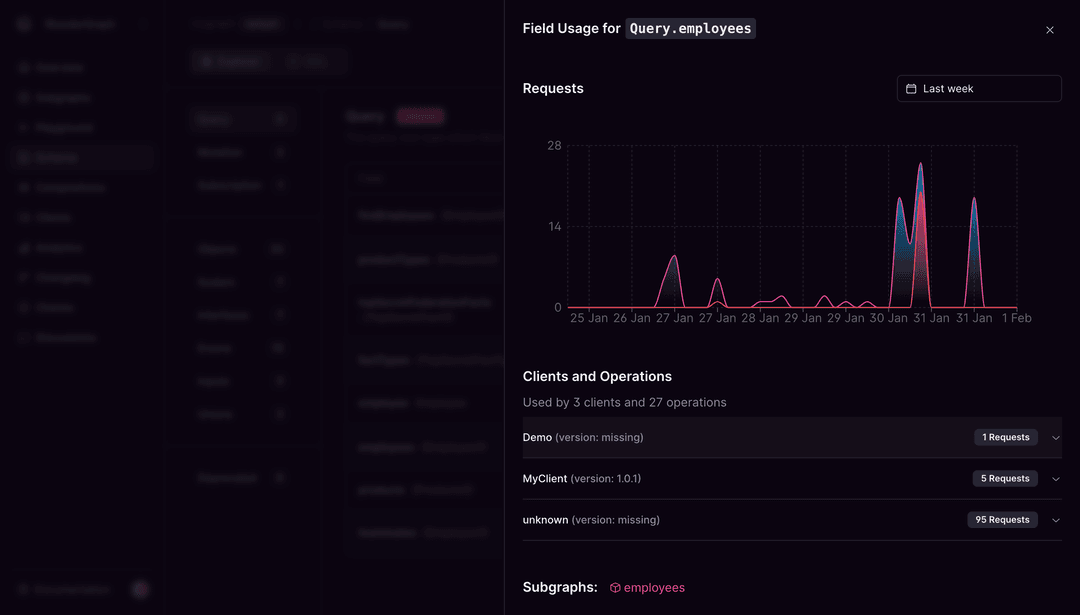Expand the unknown client chevron
The image size is (1080, 615).
(x=1055, y=520)
